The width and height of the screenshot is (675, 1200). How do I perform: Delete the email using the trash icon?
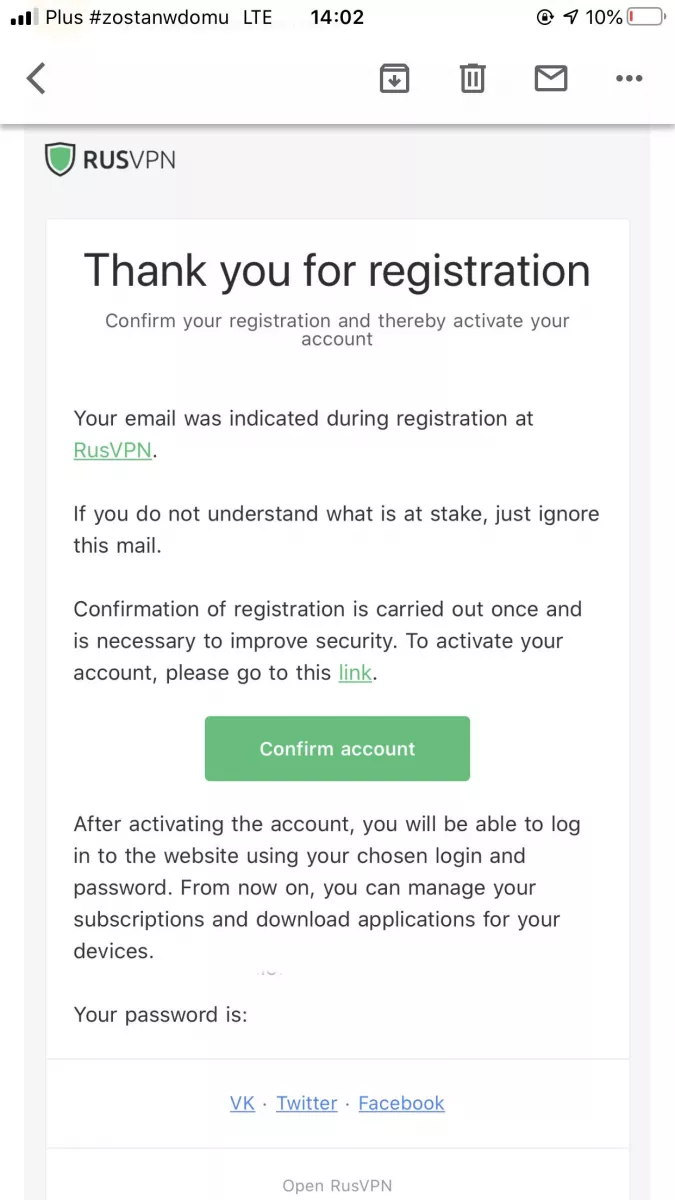pyautogui.click(x=473, y=78)
